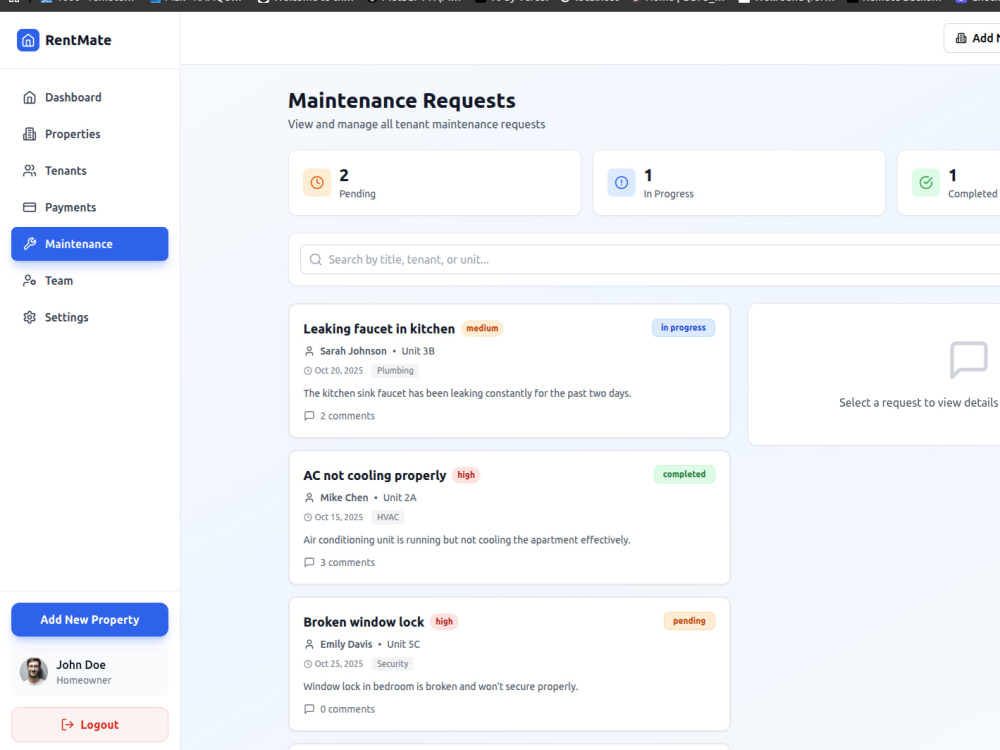Click the HVAC category tag
1000x750 pixels.
point(388,517)
